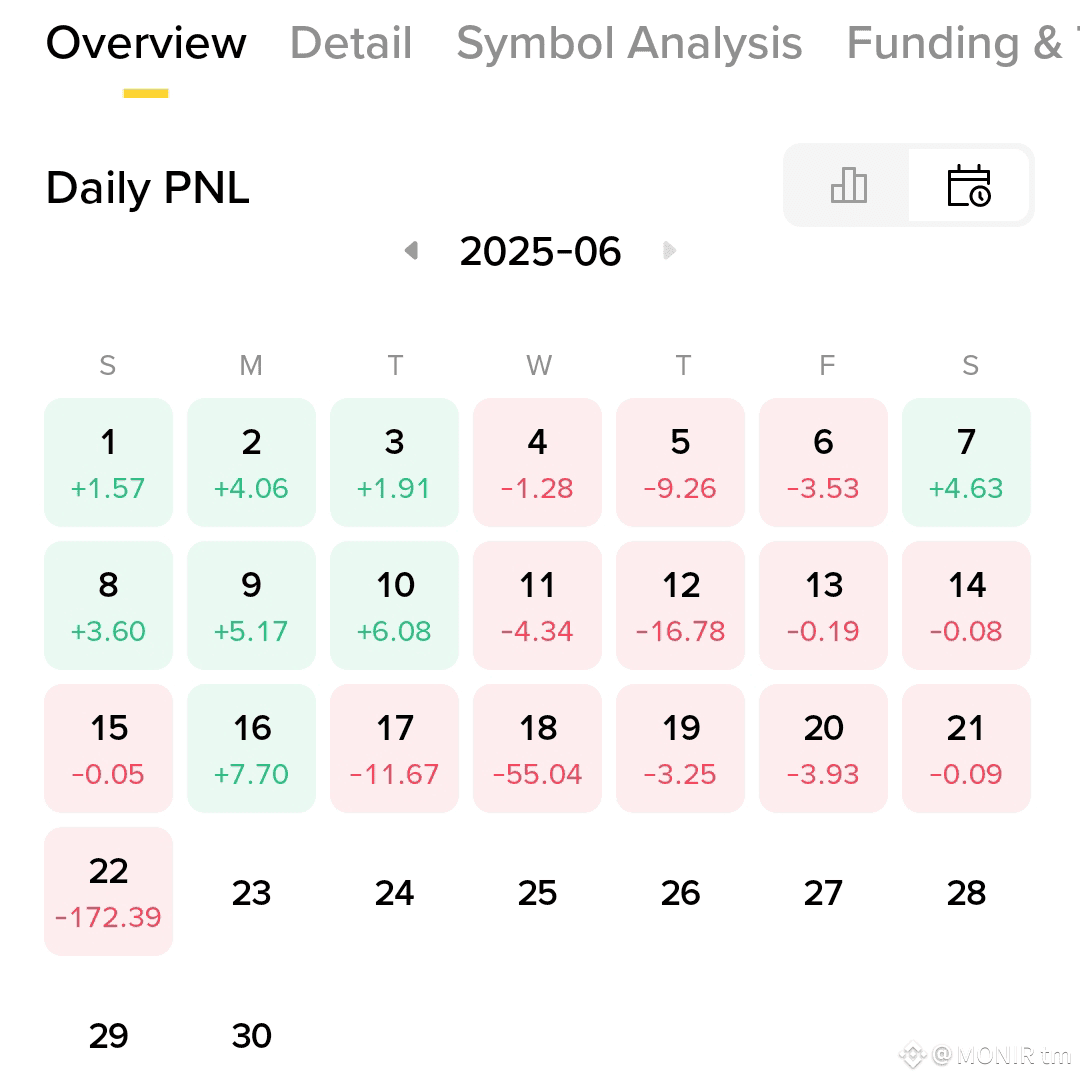Select June 18 showing -55.04
This screenshot has width=1080, height=1080.
pos(537,748)
